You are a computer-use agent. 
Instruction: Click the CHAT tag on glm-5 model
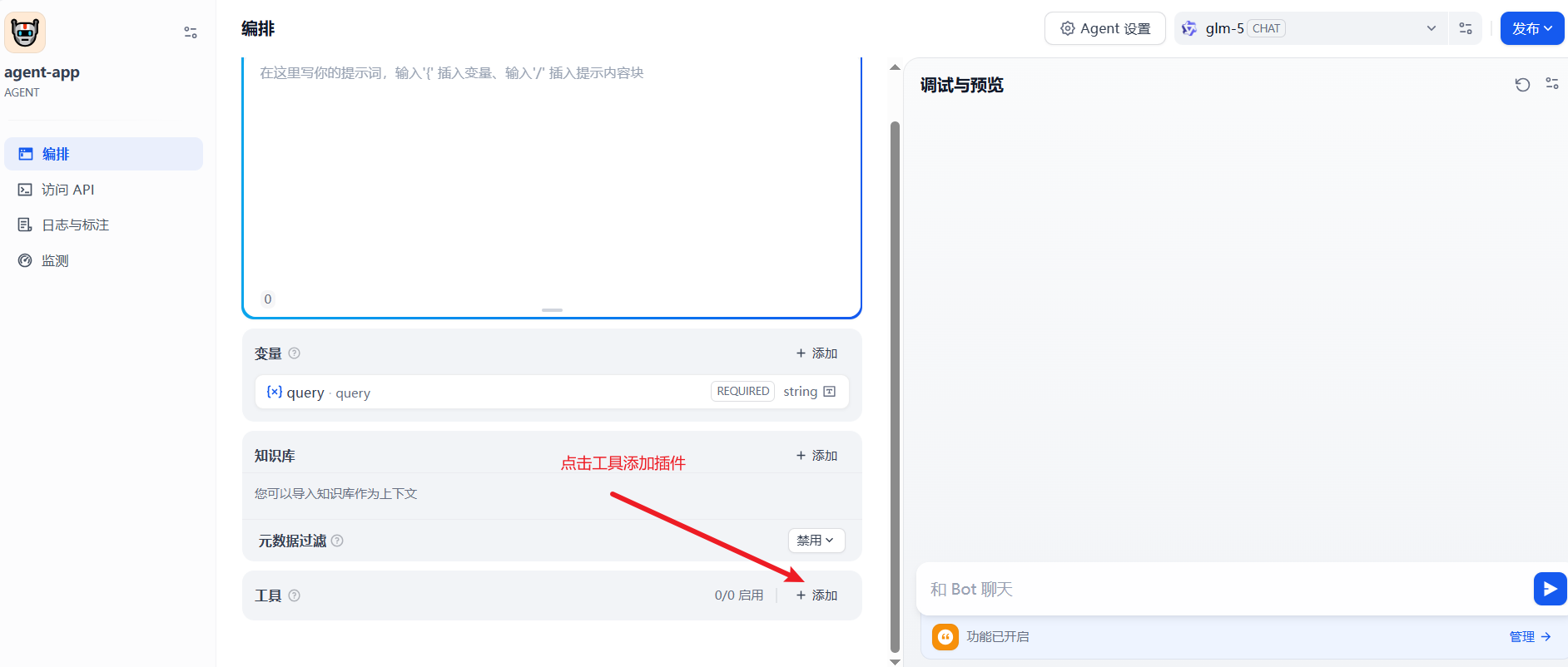pos(1266,28)
